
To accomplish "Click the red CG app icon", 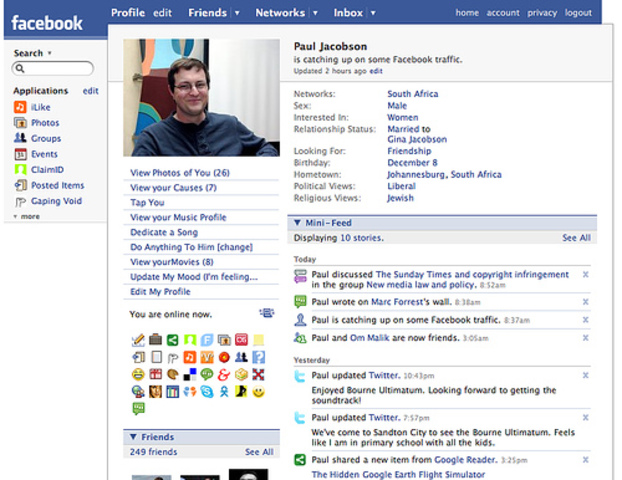I will [241, 340].
